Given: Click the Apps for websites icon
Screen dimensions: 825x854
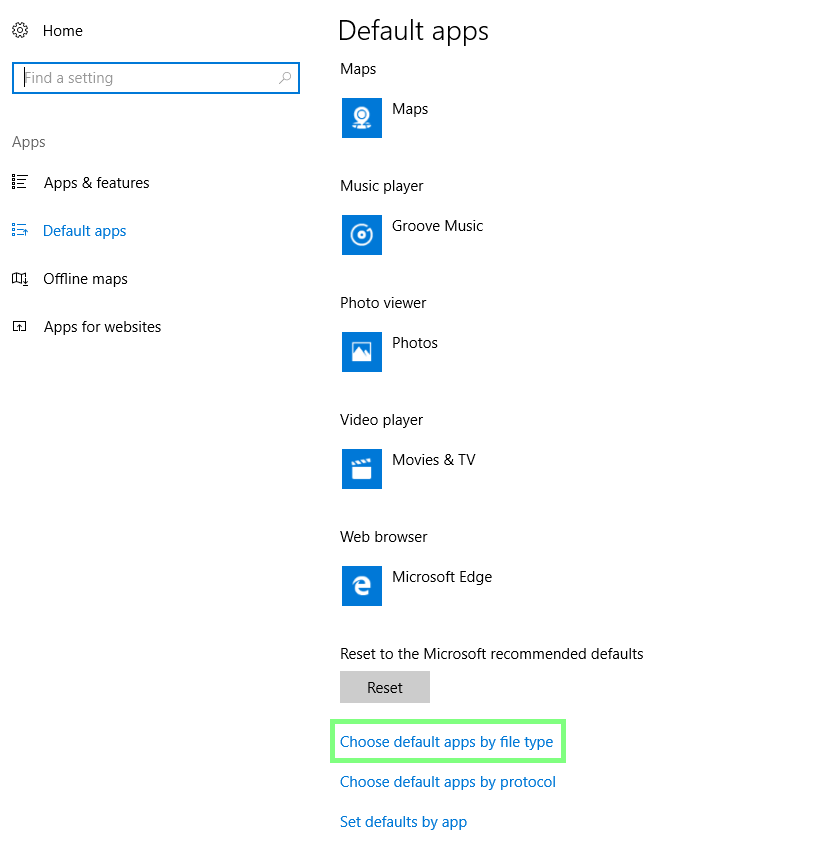Looking at the screenshot, I should tap(20, 327).
